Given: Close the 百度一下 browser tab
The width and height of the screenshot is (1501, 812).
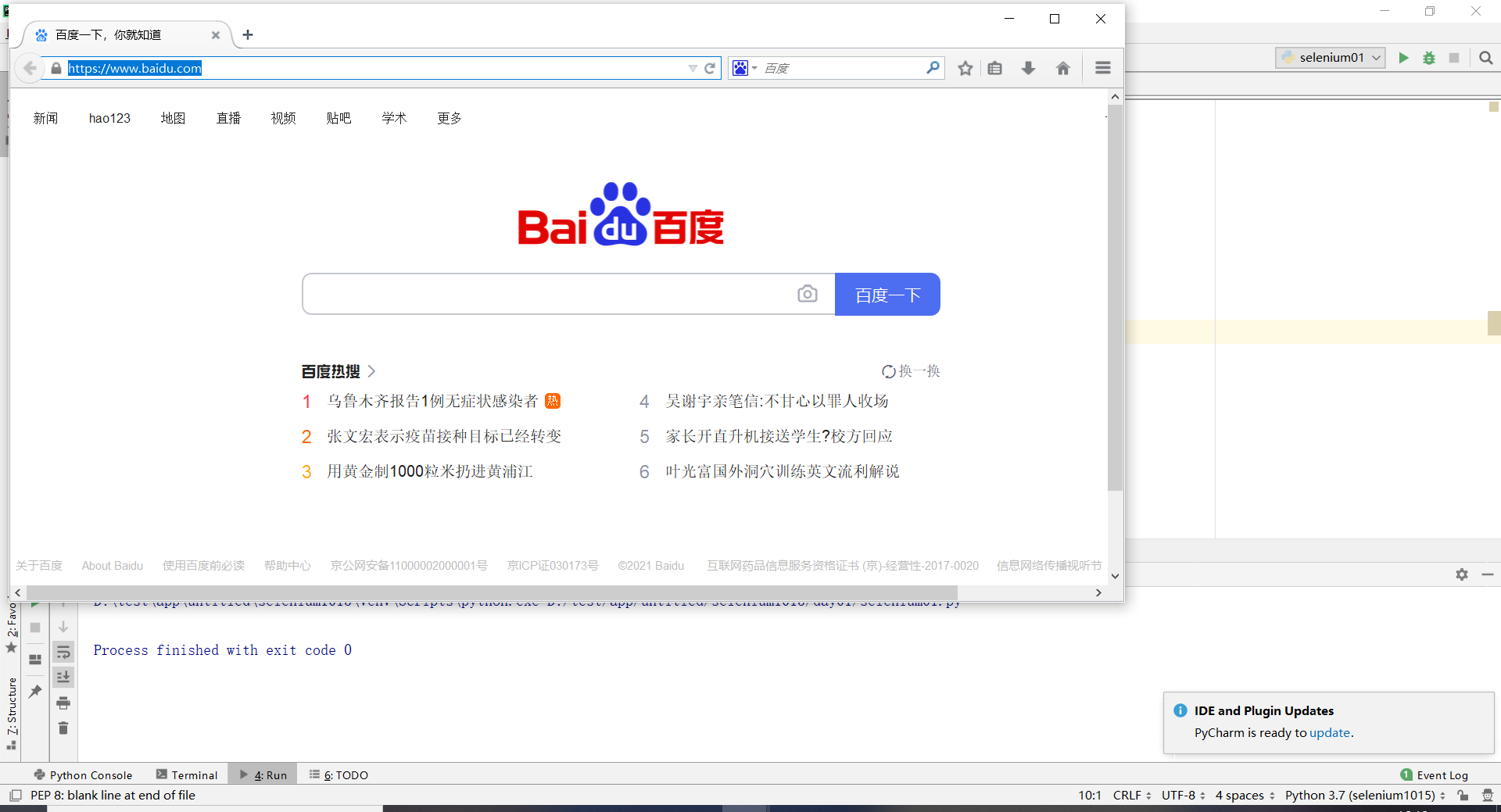Looking at the screenshot, I should [216, 35].
